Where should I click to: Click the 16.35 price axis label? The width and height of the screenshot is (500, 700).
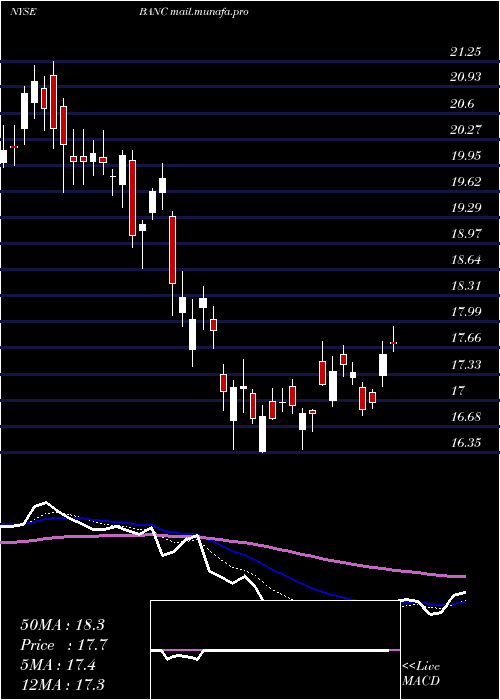pos(466,443)
